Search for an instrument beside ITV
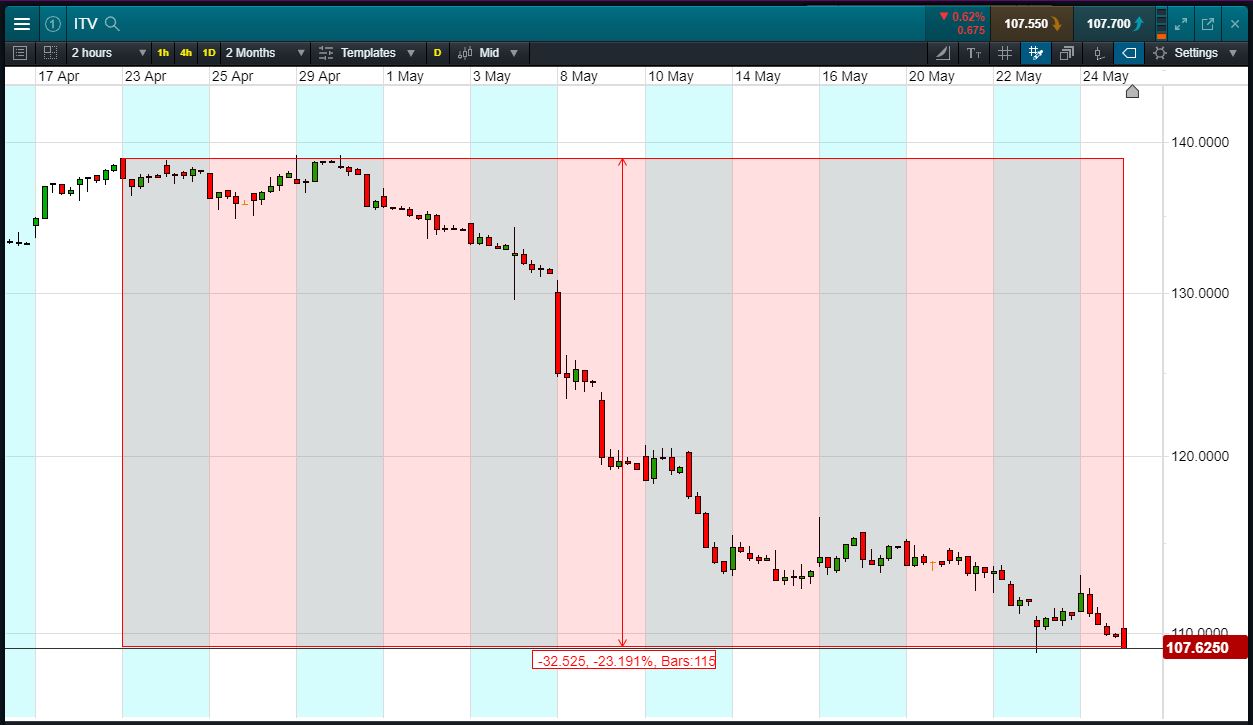Image resolution: width=1253 pixels, height=725 pixels. click(x=113, y=24)
